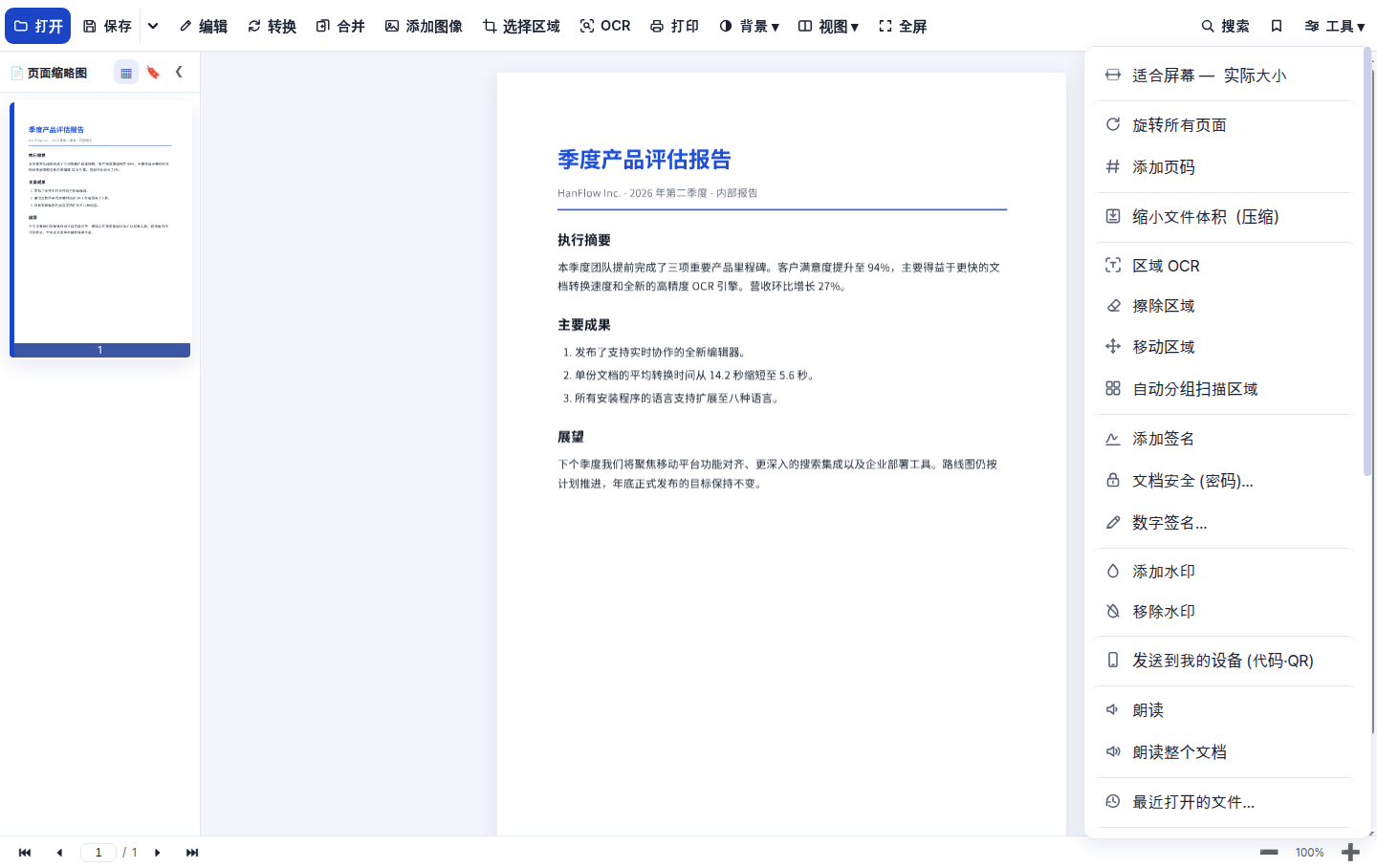Select the page 1 thumbnail
This screenshot has height=868, width=1377.
[x=100, y=229]
